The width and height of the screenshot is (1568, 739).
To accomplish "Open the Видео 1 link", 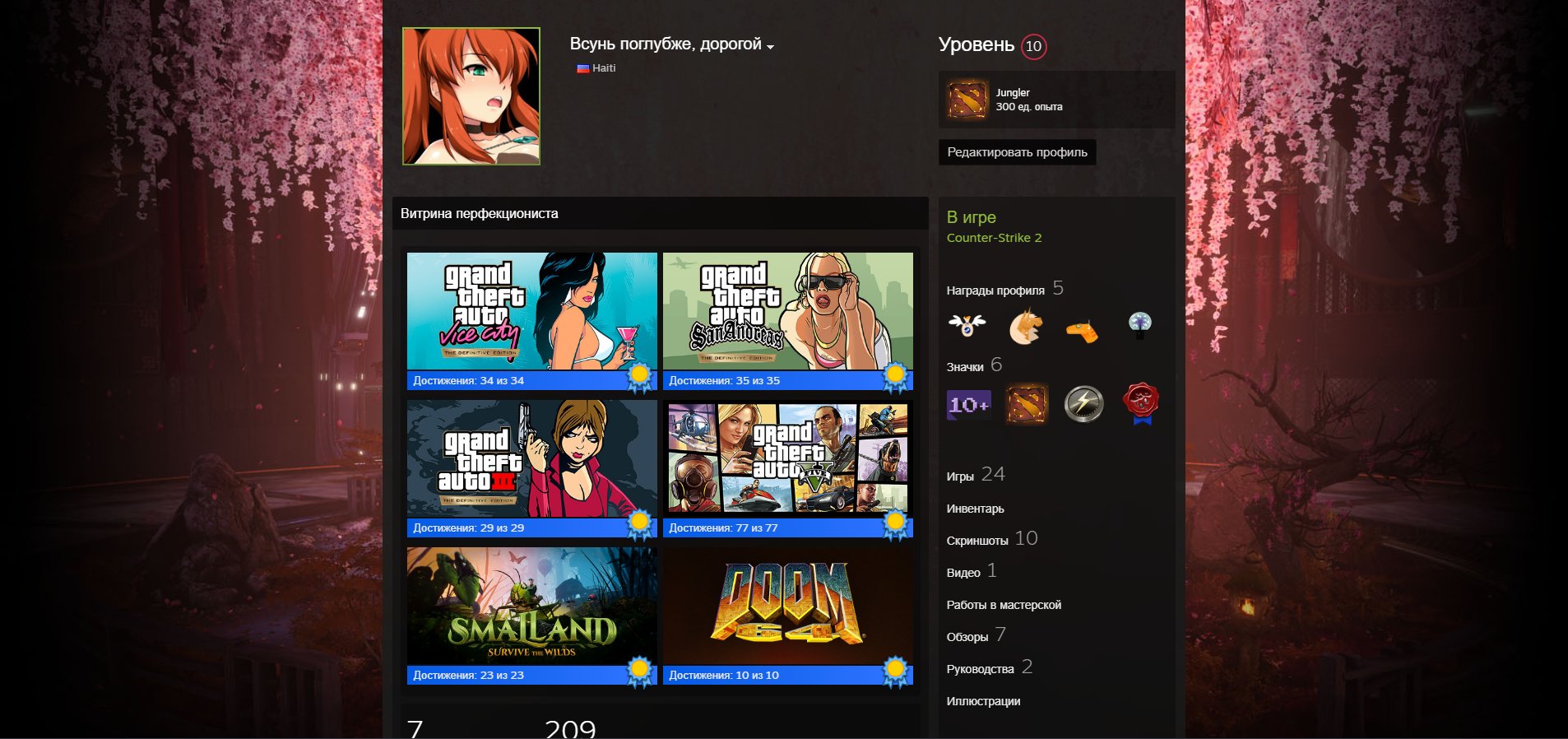I will (972, 571).
